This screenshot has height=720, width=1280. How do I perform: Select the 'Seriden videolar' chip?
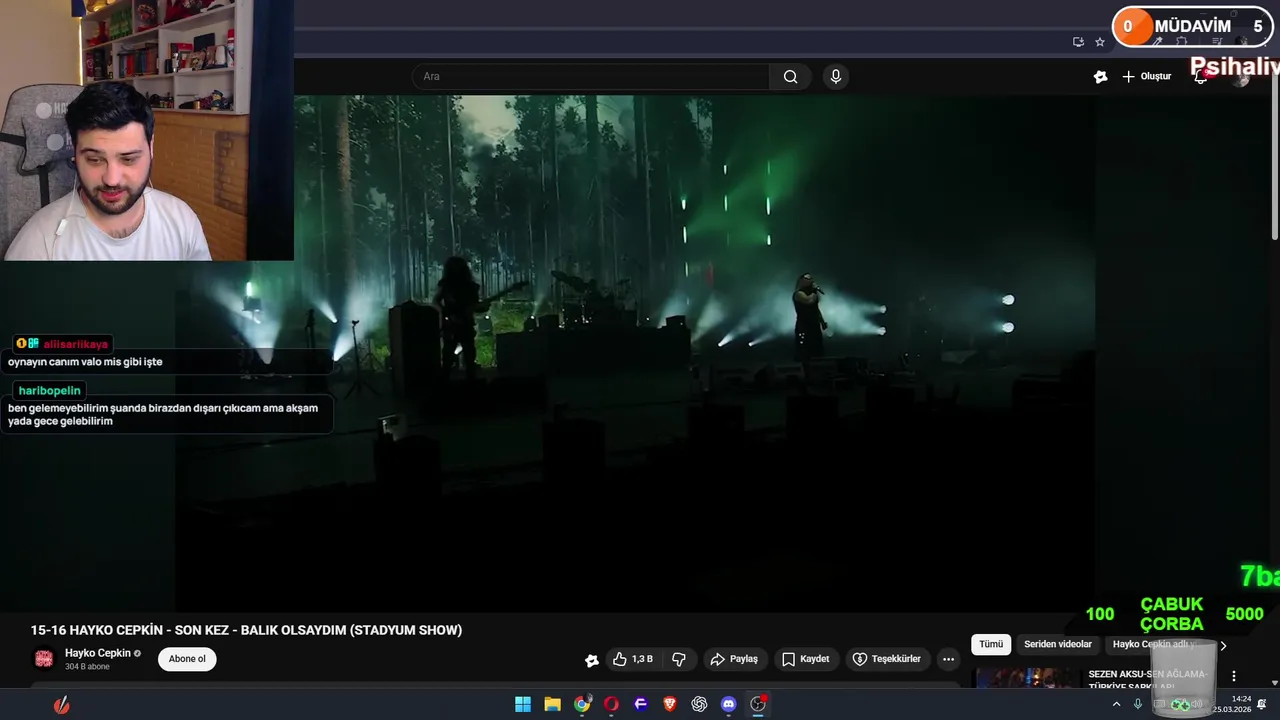(x=1058, y=644)
